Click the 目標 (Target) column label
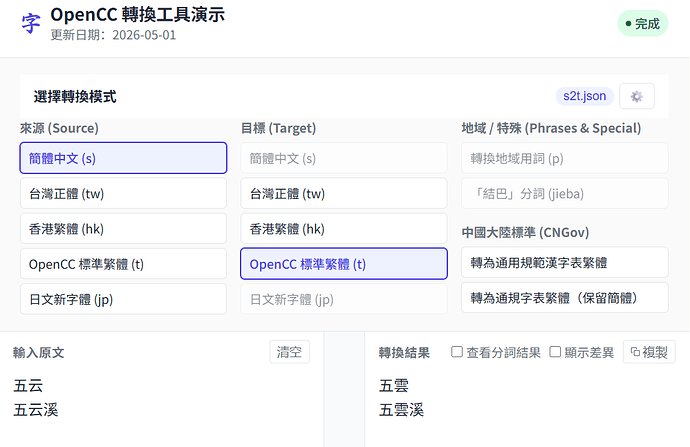This screenshot has height=447, width=690. click(x=278, y=128)
